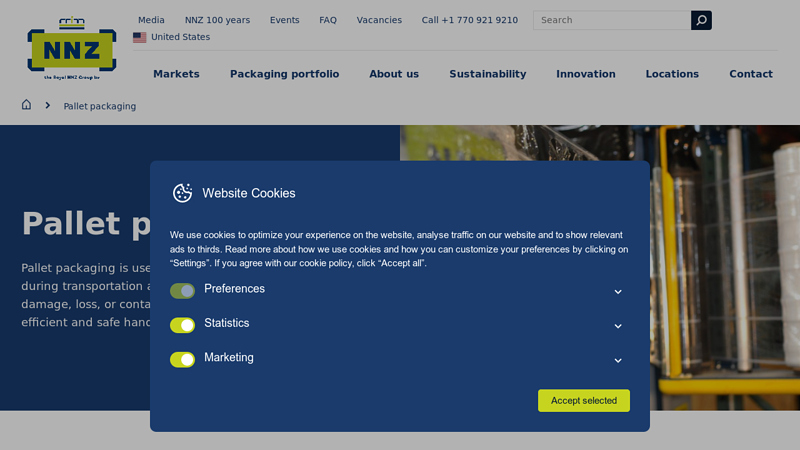
Task: Open the Vacancies link
Action: [x=379, y=20]
